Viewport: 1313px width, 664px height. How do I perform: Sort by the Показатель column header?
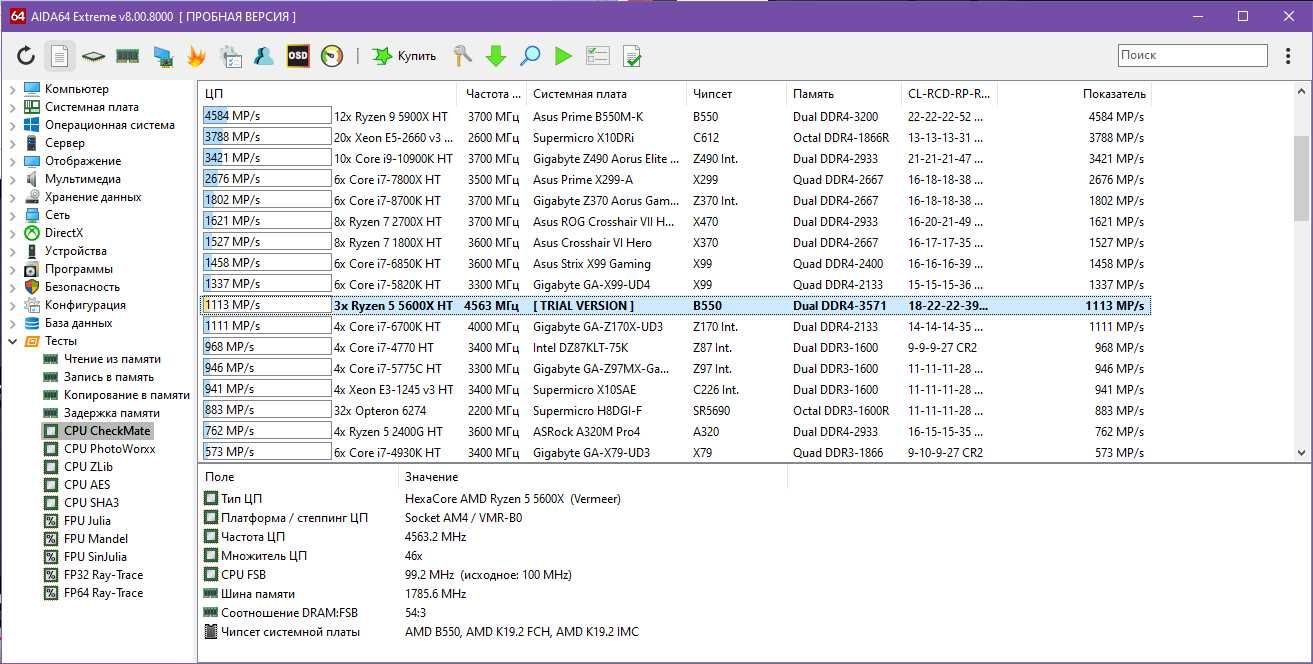1075,94
